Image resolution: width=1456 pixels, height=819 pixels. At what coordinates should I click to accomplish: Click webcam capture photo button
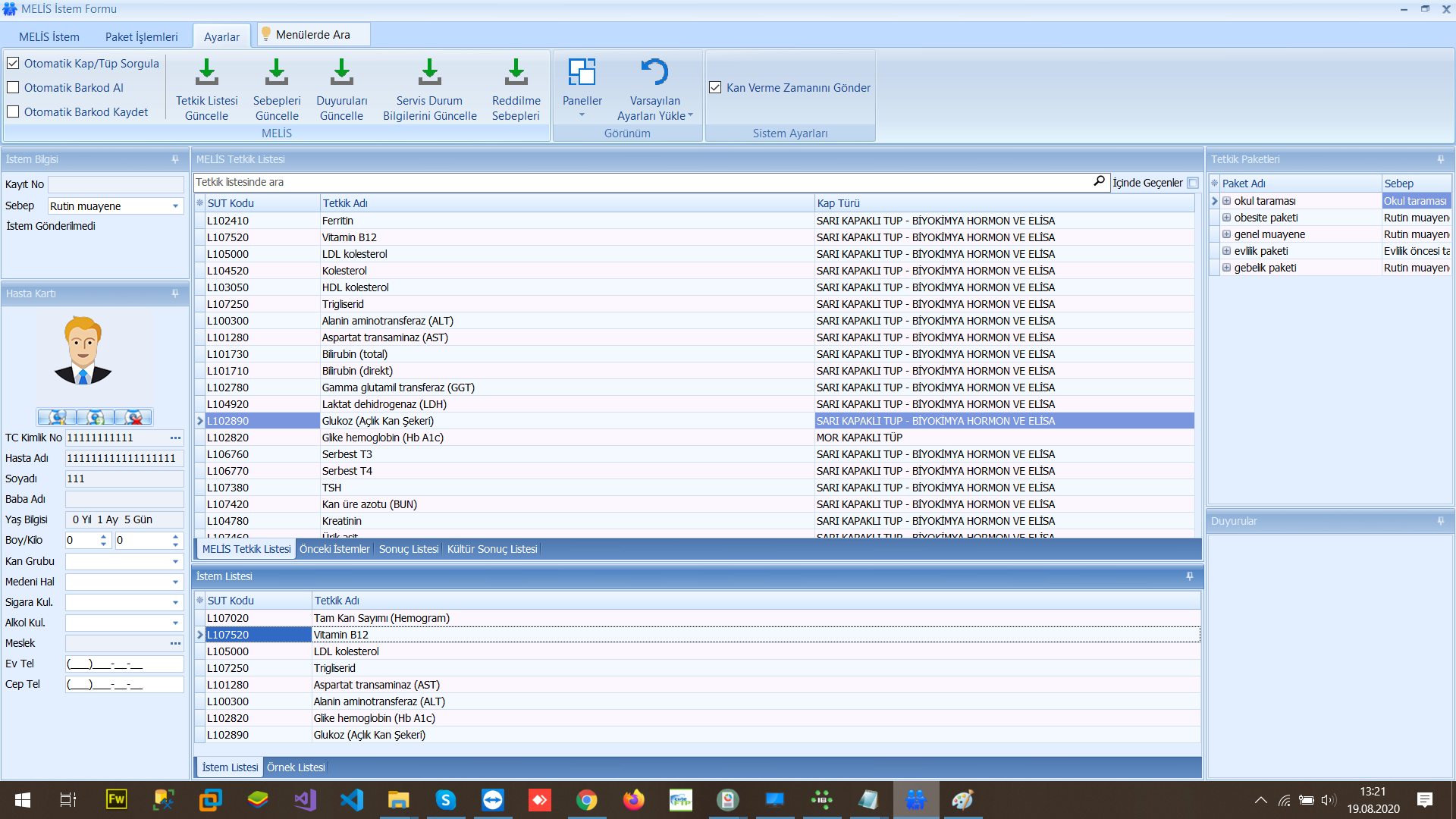point(57,417)
